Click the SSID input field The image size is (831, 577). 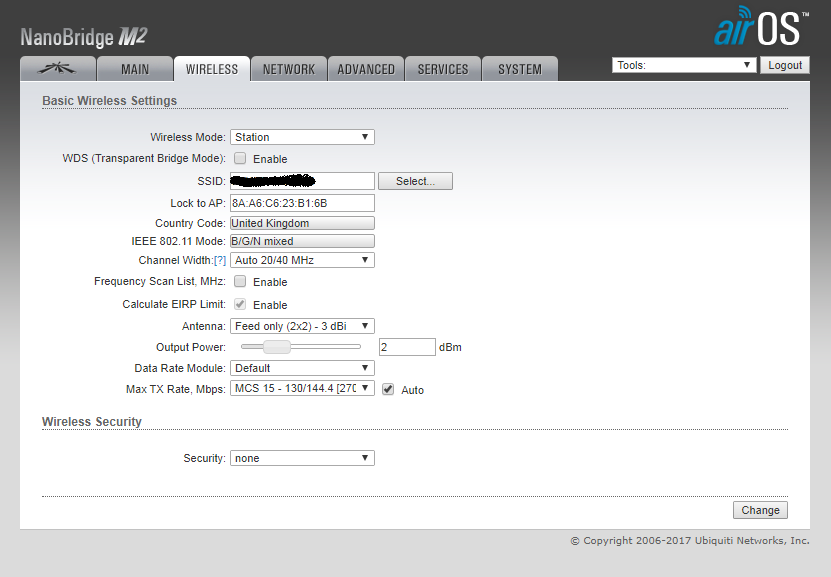pyautogui.click(x=302, y=181)
